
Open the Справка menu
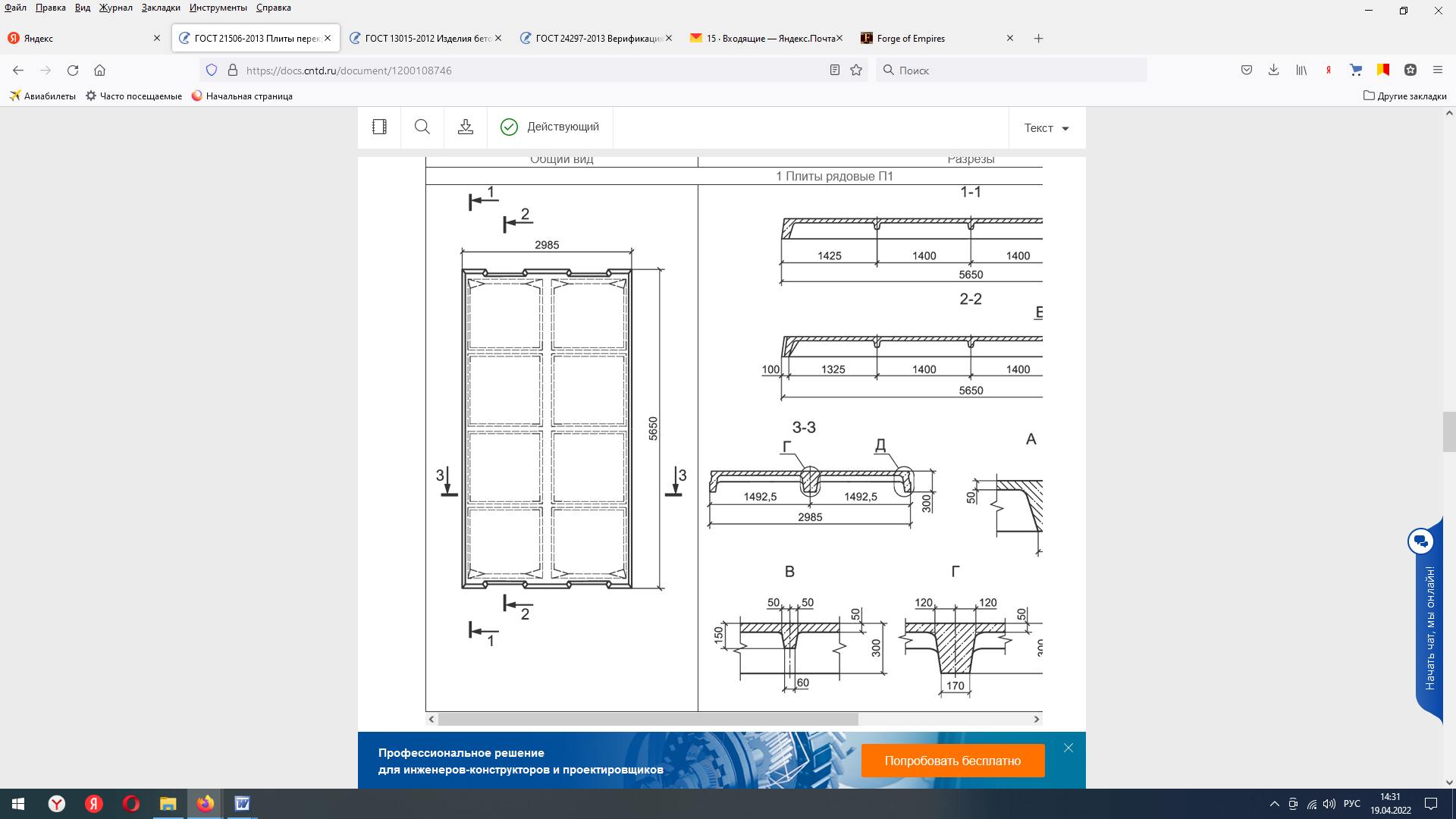(x=274, y=8)
